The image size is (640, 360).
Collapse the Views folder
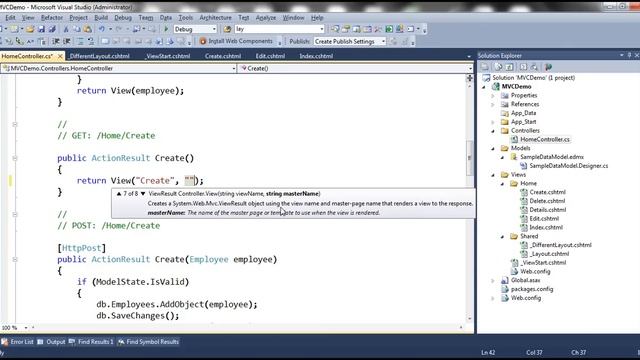pos(493,175)
